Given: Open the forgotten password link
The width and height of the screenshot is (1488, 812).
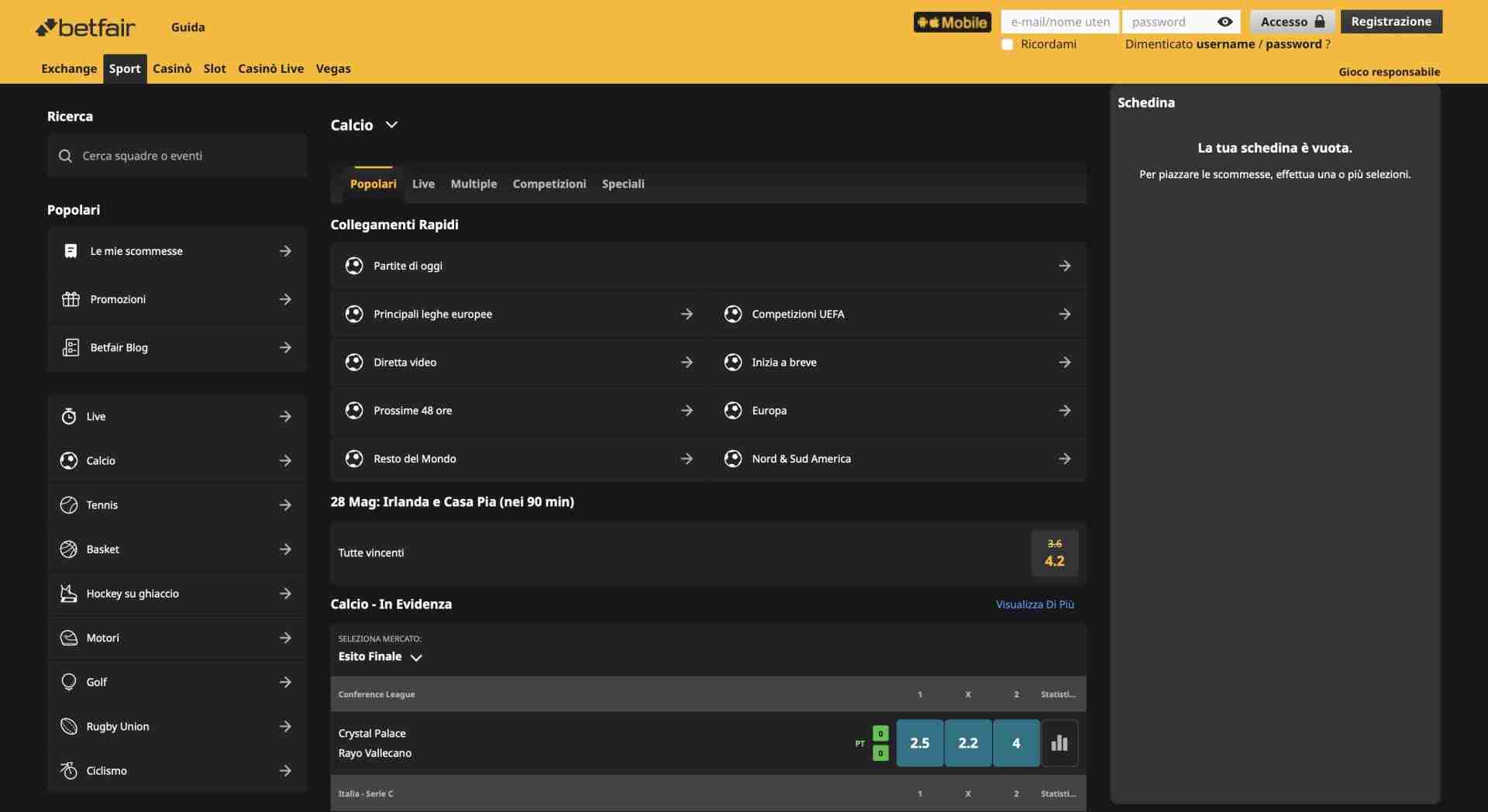Looking at the screenshot, I should [x=1293, y=44].
